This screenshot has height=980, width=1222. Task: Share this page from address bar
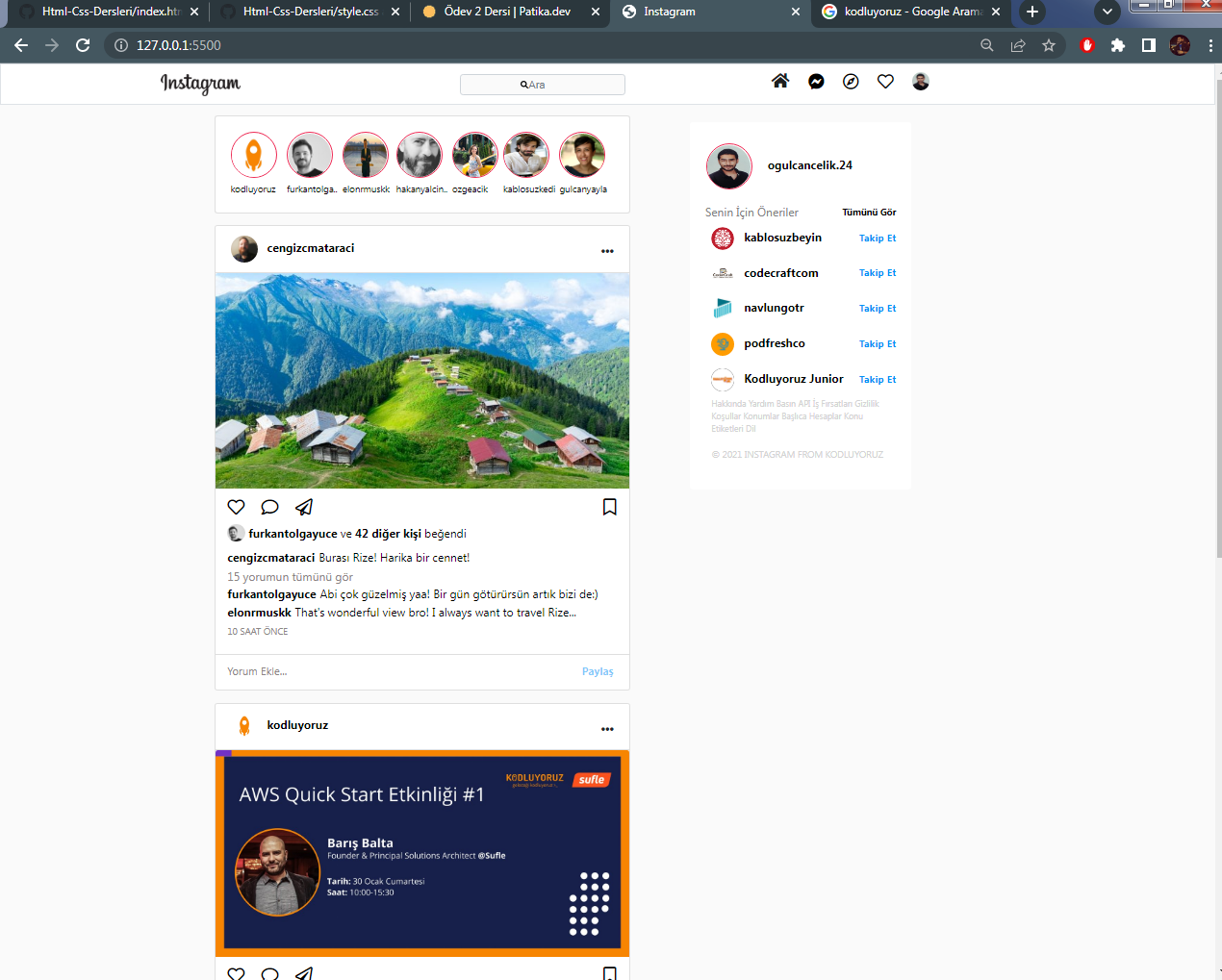click(x=1018, y=45)
